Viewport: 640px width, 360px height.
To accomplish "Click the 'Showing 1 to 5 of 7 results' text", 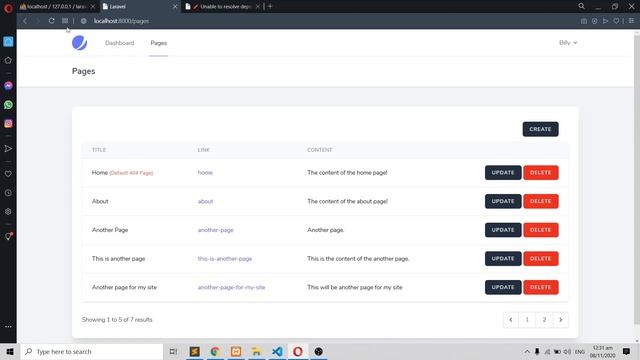I will click(117, 320).
